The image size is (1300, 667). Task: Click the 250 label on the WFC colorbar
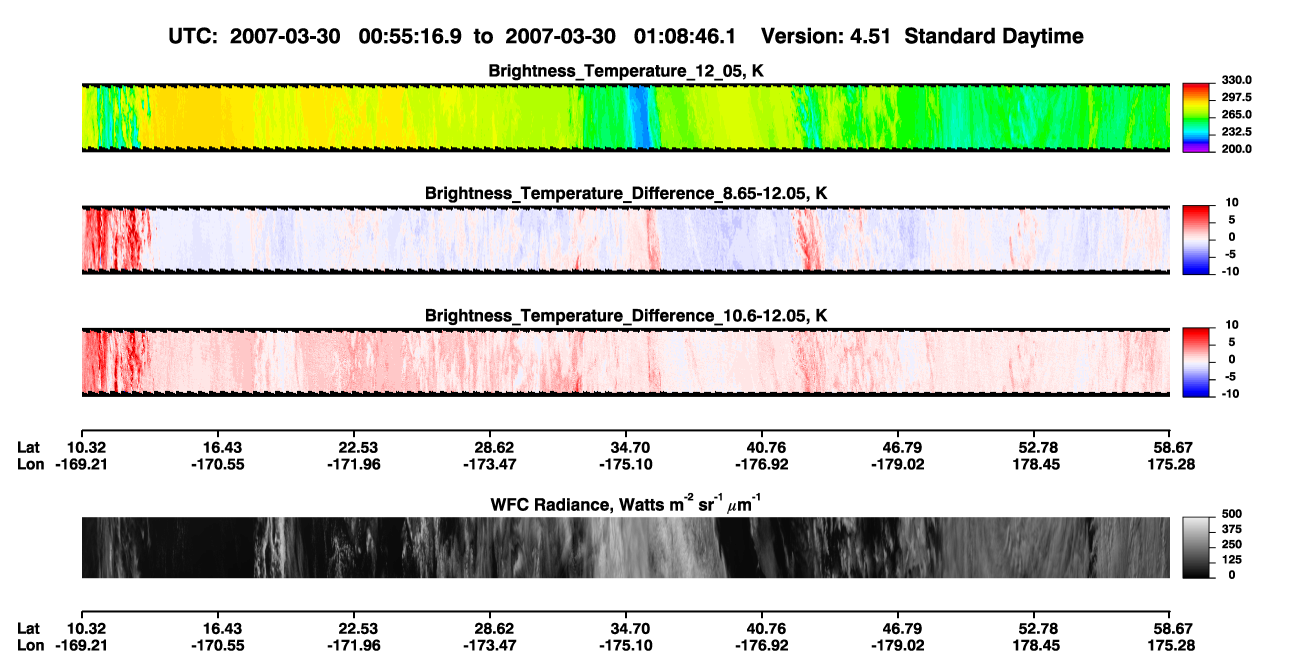1232,543
